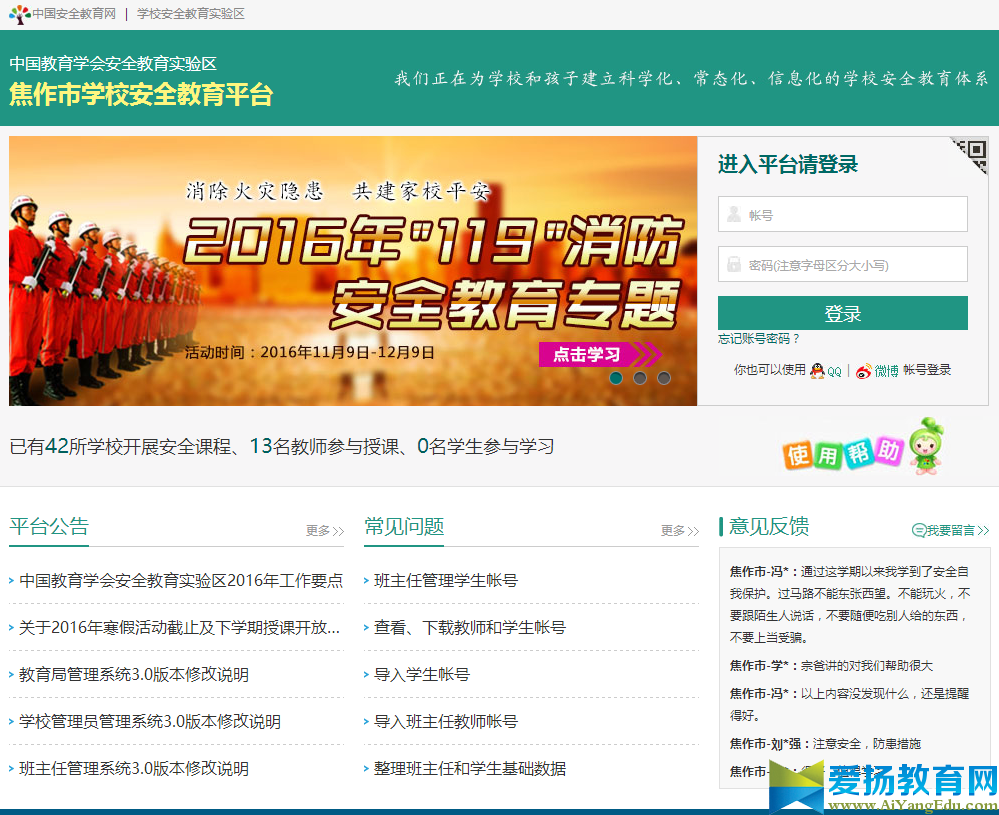This screenshot has width=999, height=815.
Task: Open 忘记账号密码？ link
Action: click(x=758, y=339)
